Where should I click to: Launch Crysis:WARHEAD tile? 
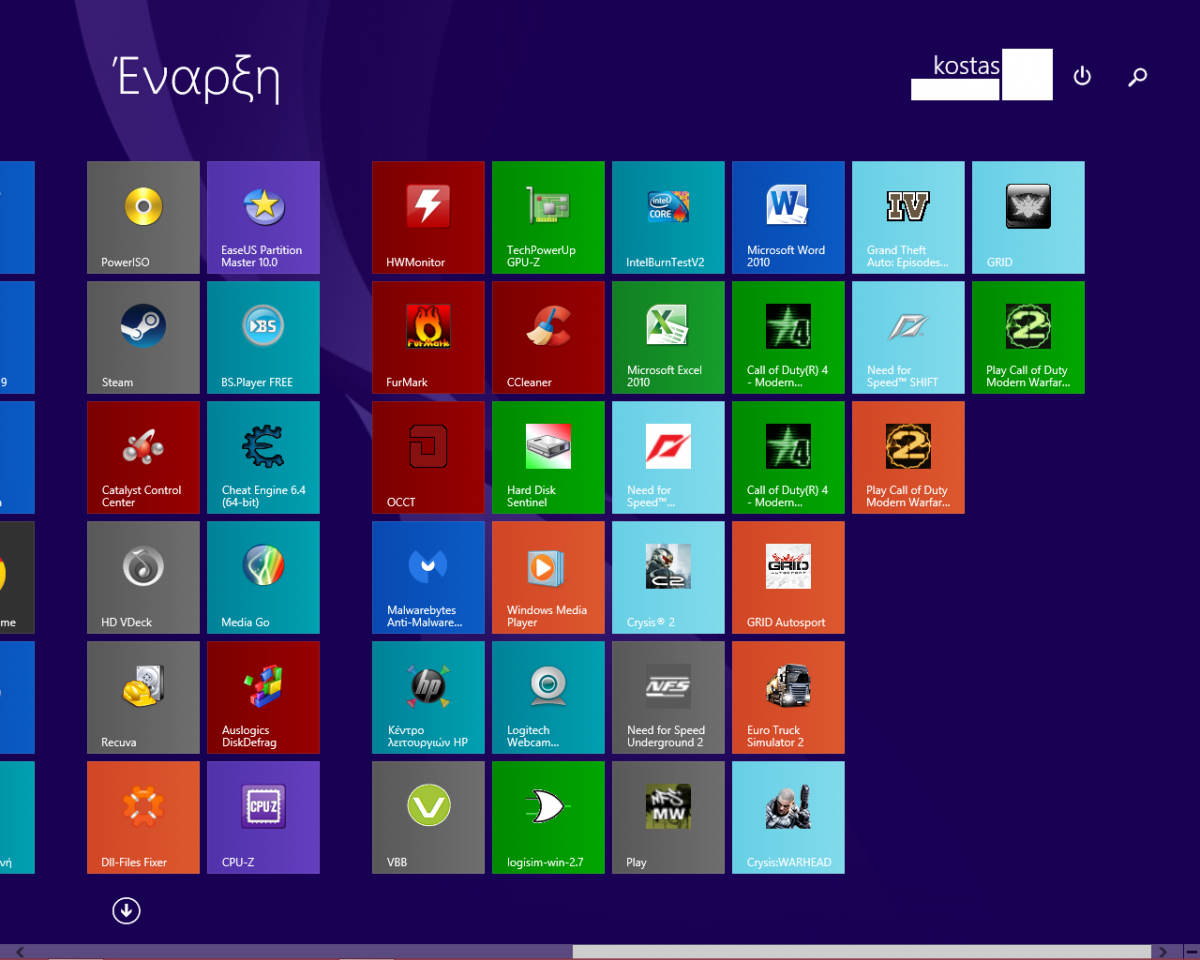[x=788, y=817]
